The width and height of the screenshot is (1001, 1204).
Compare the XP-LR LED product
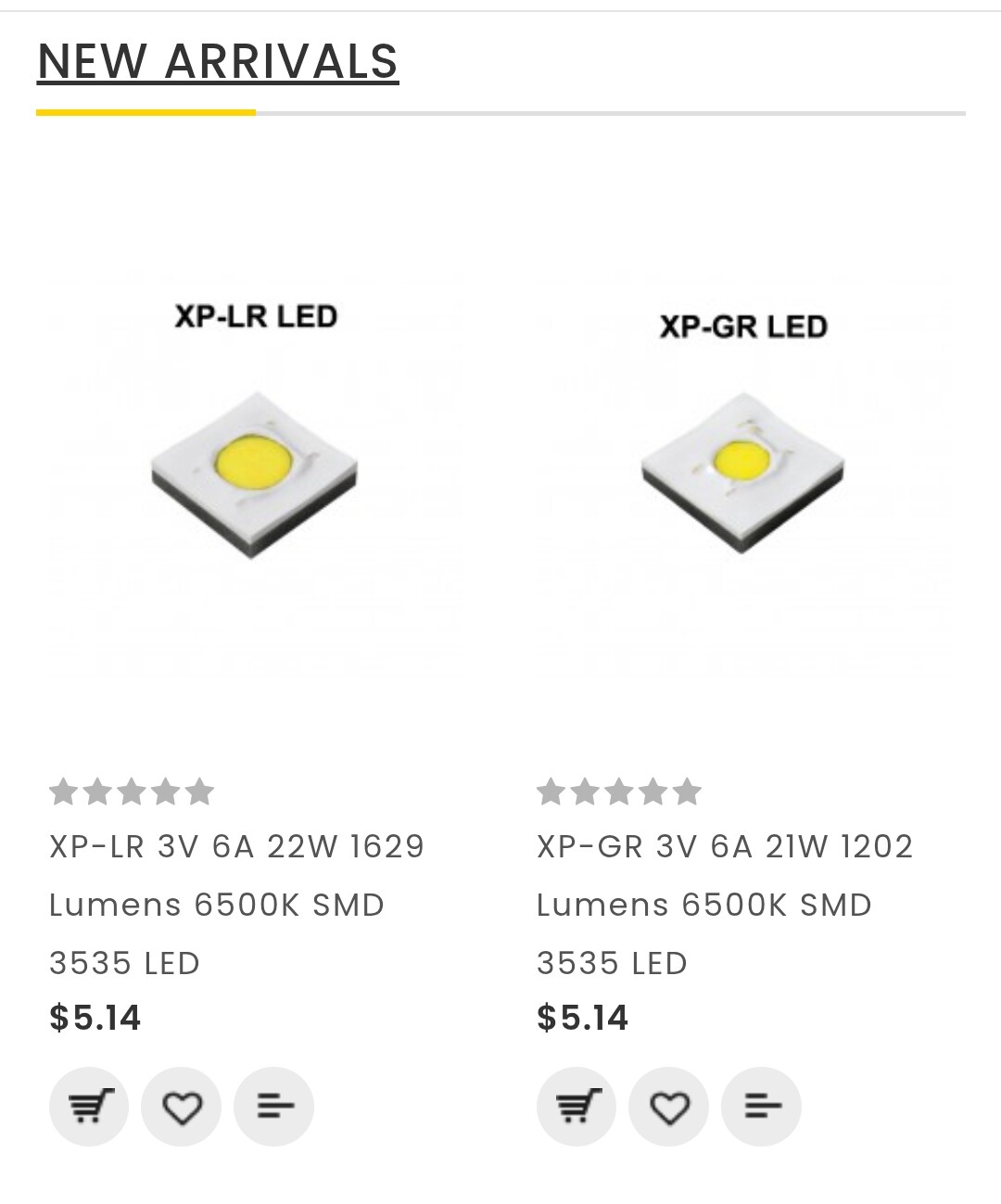tap(274, 1106)
